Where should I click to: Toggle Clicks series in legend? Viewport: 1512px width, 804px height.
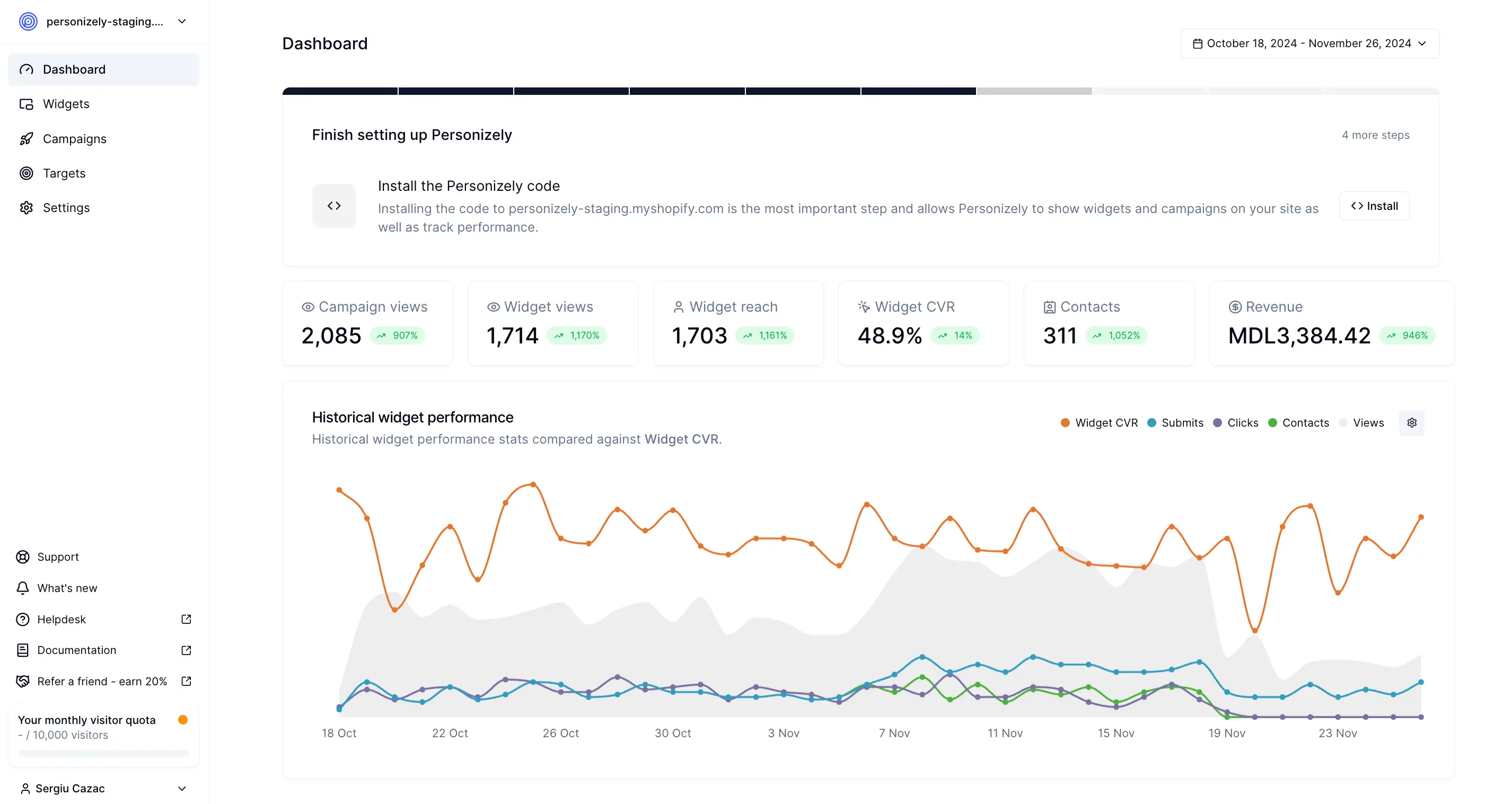coord(1236,423)
